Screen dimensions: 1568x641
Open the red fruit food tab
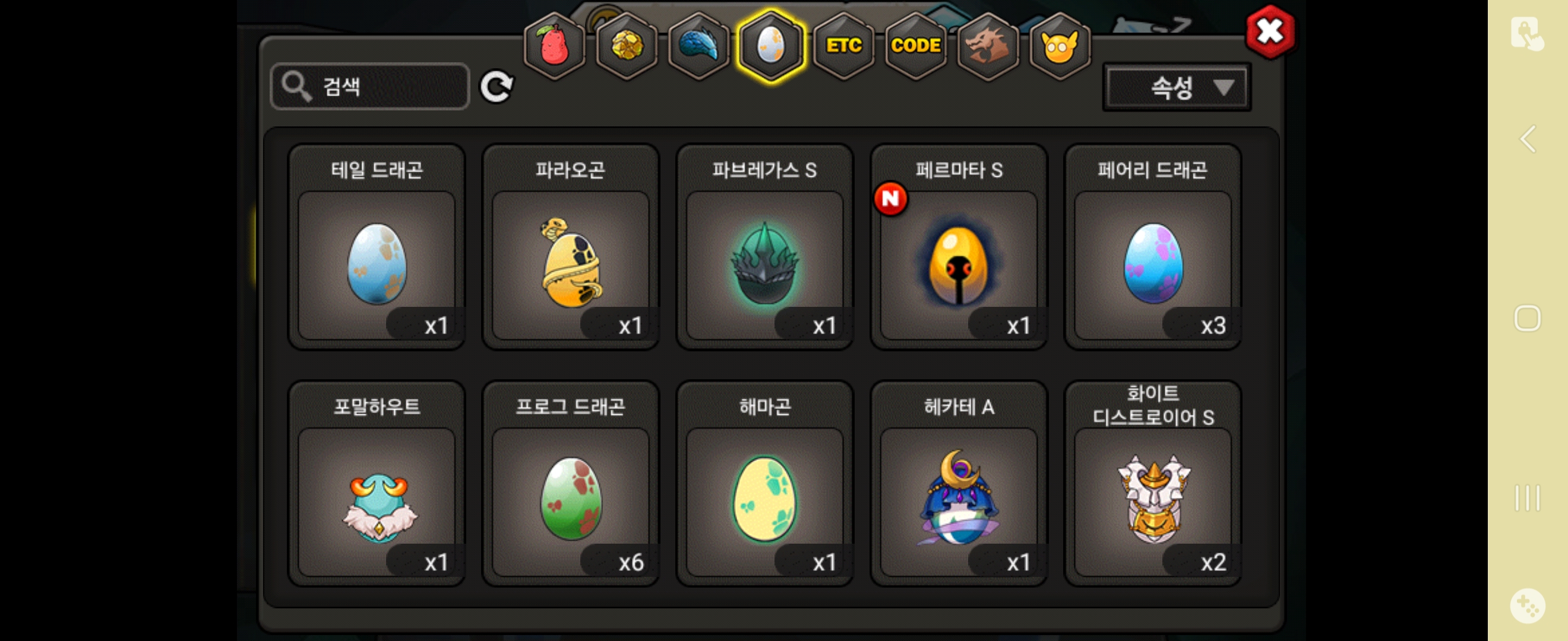554,46
